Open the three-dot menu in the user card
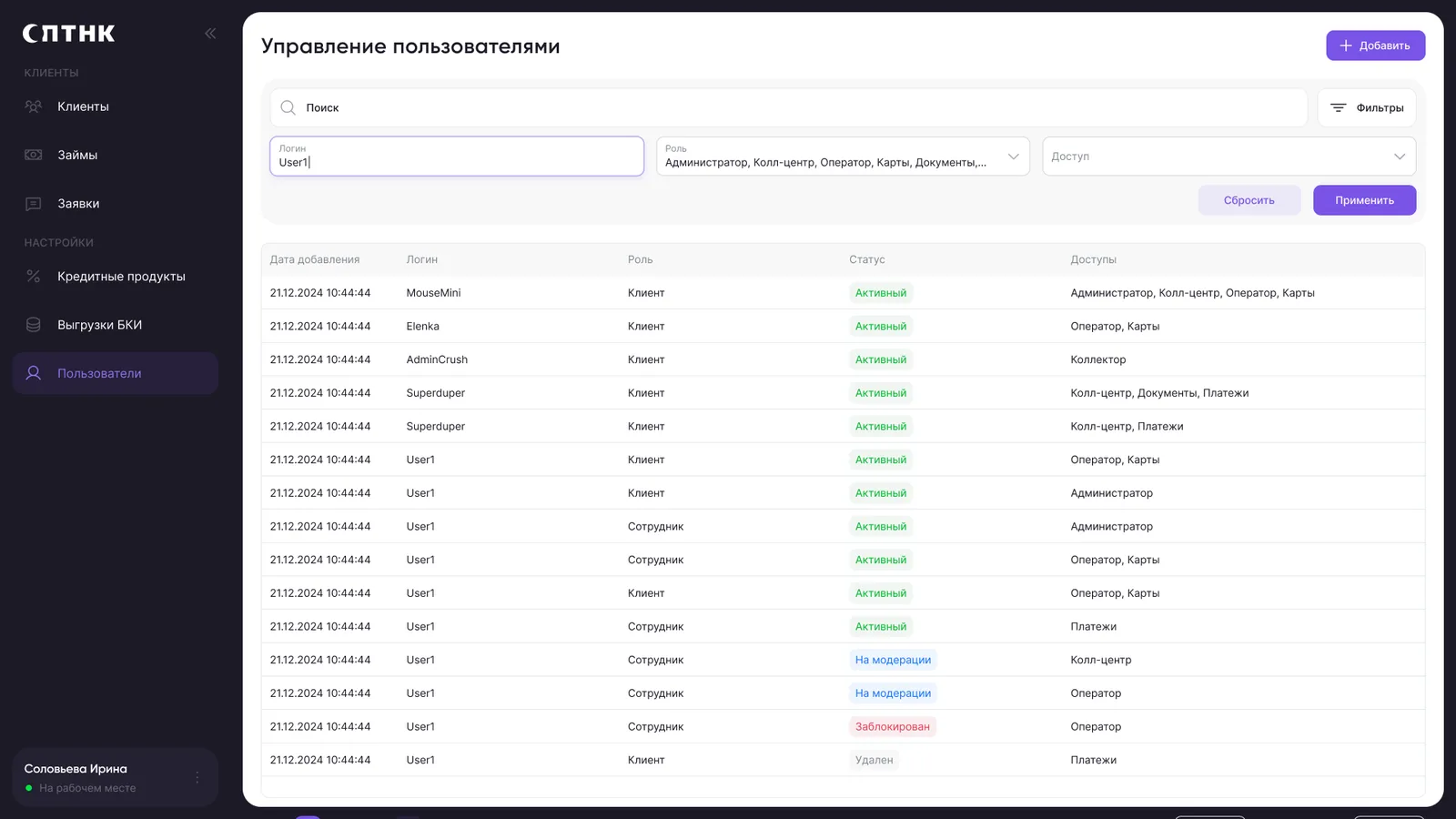 pyautogui.click(x=197, y=777)
